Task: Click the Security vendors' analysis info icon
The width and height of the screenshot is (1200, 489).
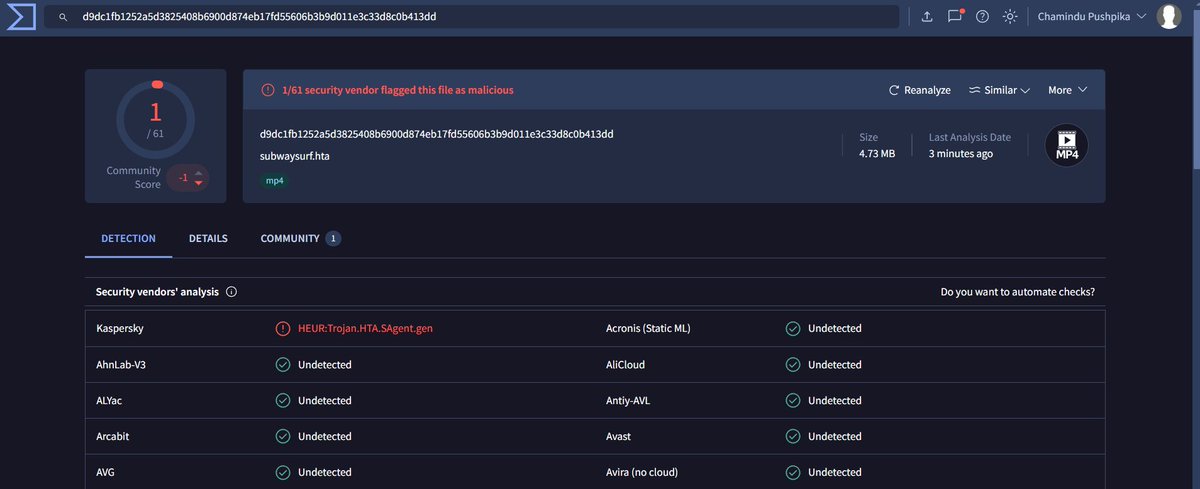Action: pos(232,293)
